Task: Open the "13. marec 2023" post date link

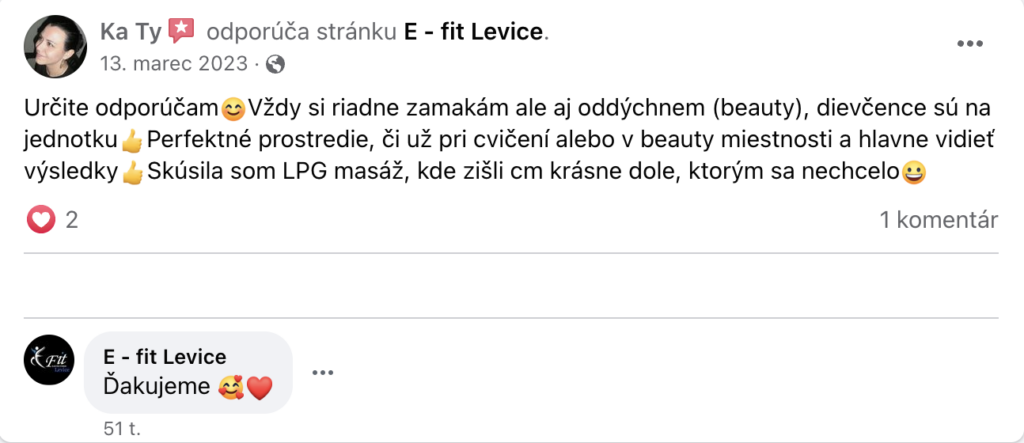Action: coord(174,64)
